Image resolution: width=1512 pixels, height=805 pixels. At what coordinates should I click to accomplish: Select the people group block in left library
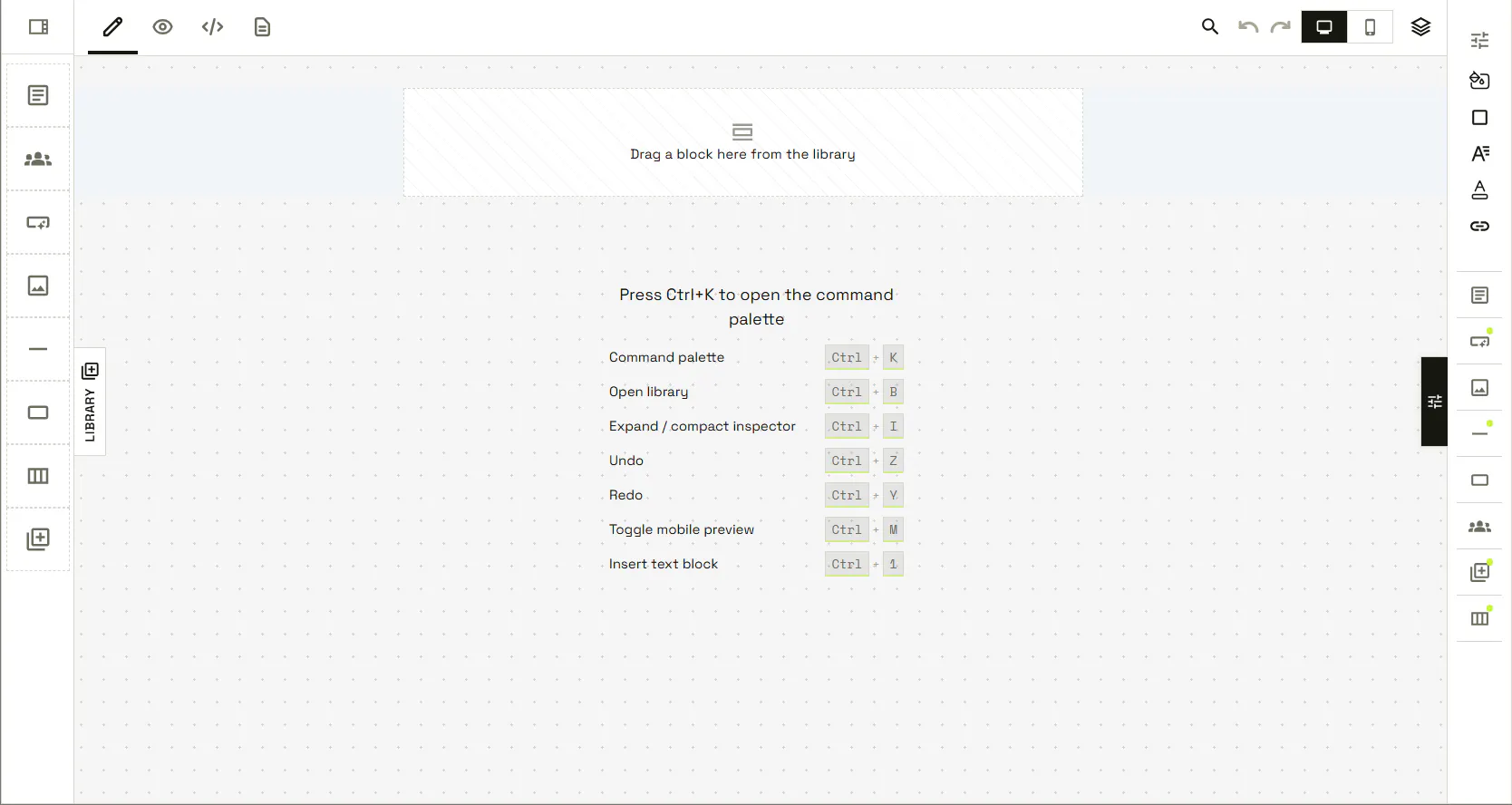(38, 159)
